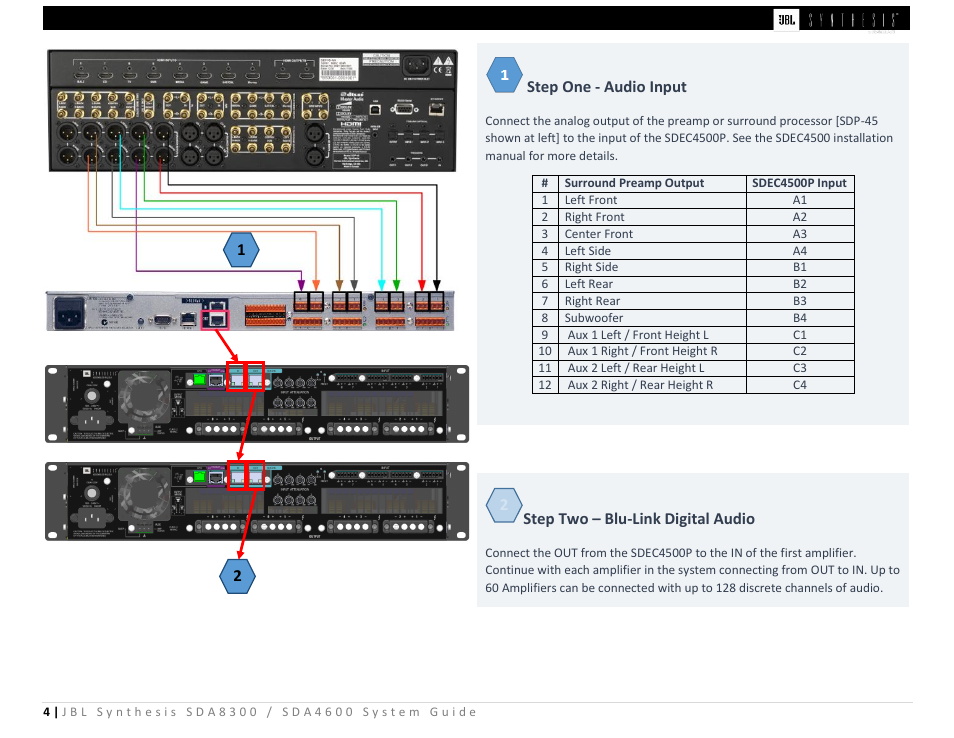This screenshot has height=738, width=954.
Task: Click the 'B2' input cell
Action: (799, 284)
